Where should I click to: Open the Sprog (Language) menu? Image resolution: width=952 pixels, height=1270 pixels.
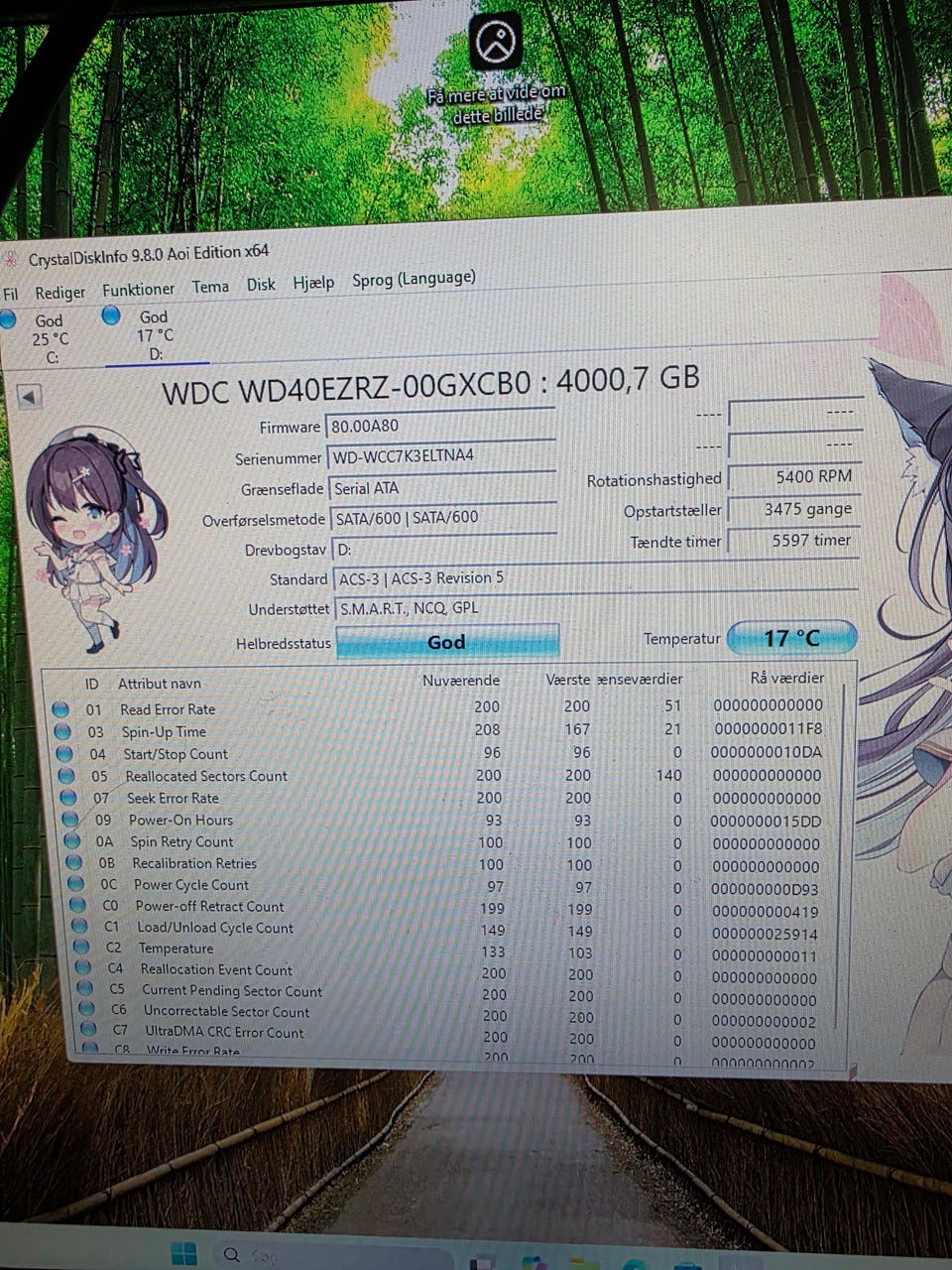414,279
